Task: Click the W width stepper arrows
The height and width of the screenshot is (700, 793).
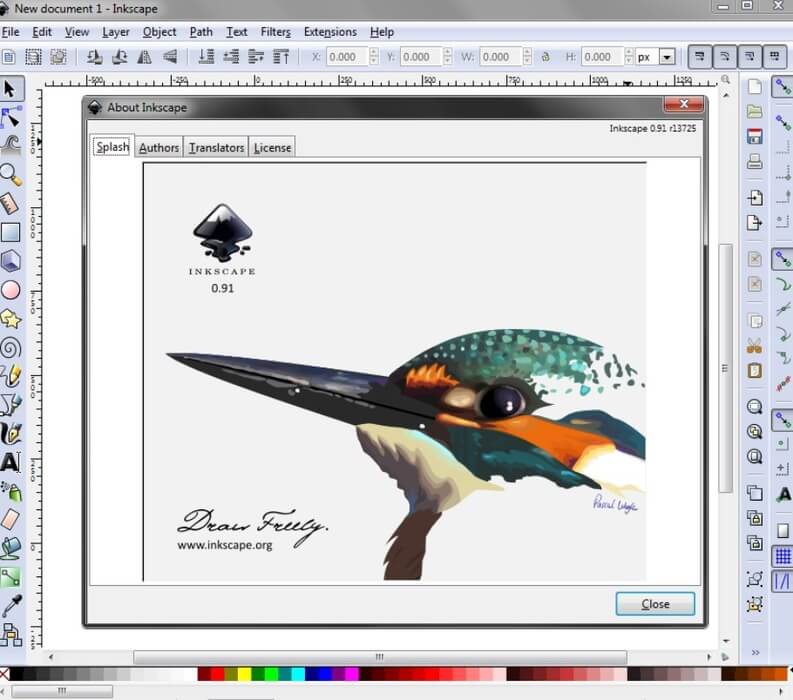Action: coord(527,57)
